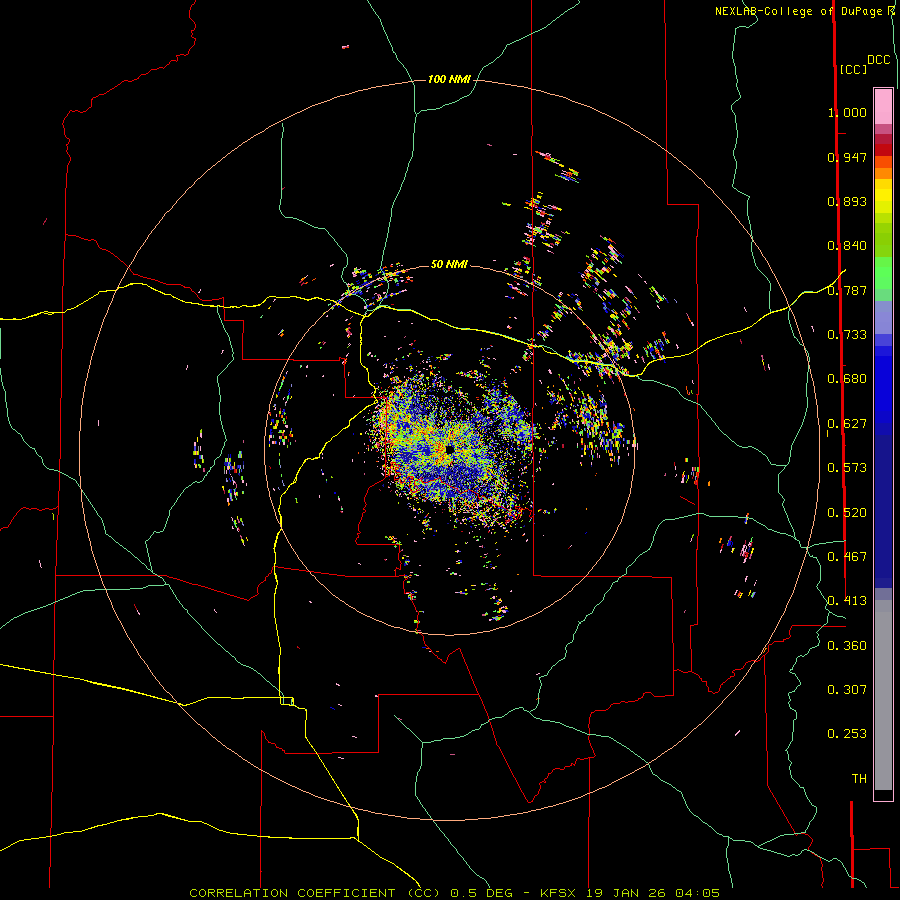900x900 pixels.
Task: Pick the gray segment of color bar
Action: tap(883, 695)
